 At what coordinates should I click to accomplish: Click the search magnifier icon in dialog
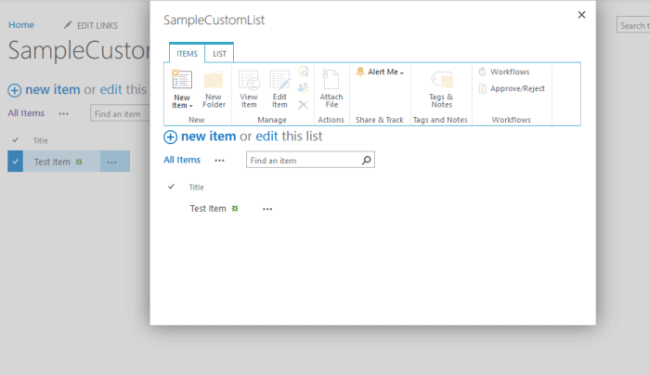[366, 160]
